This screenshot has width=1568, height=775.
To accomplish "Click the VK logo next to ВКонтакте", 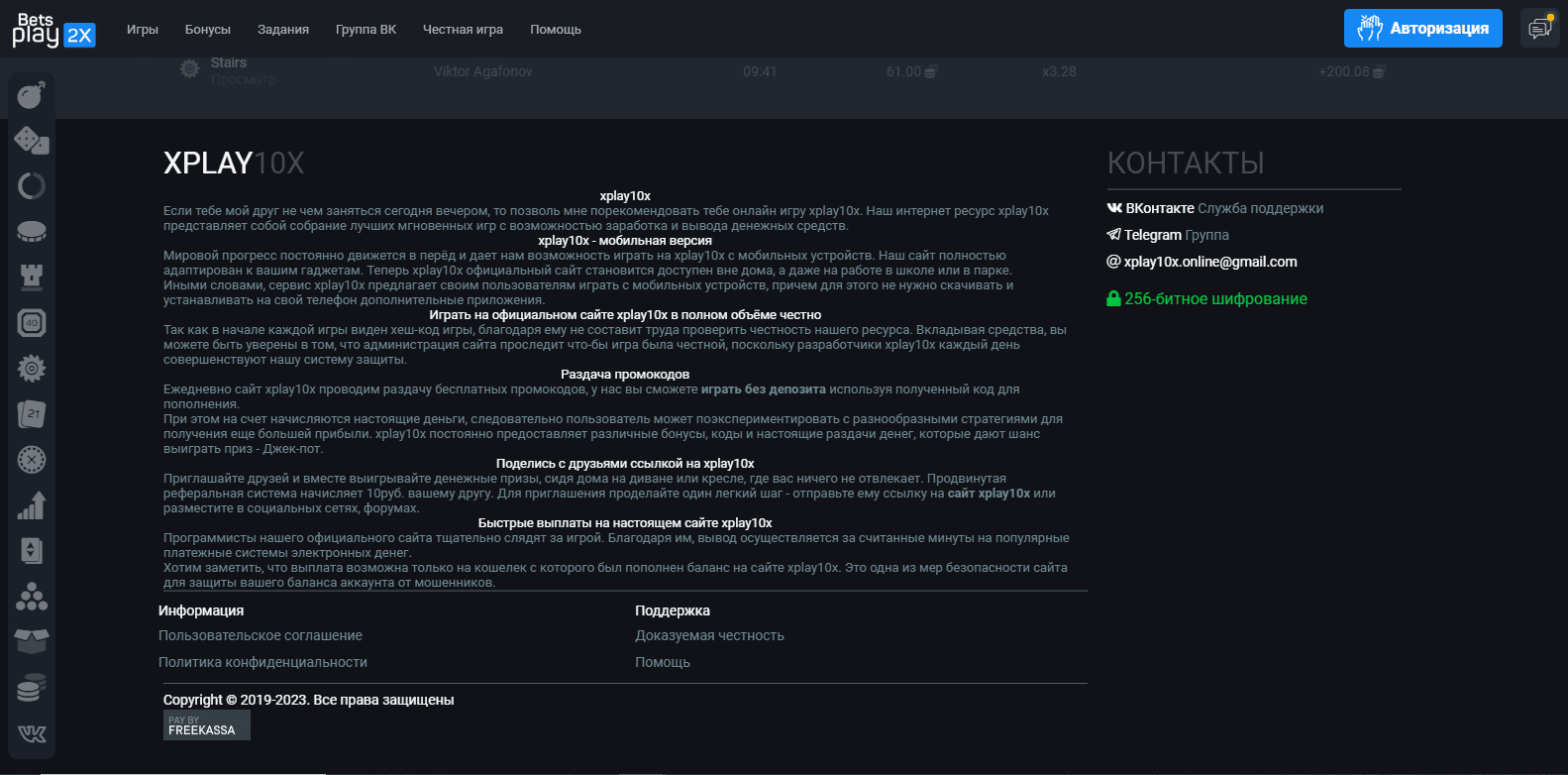I will [x=1114, y=208].
